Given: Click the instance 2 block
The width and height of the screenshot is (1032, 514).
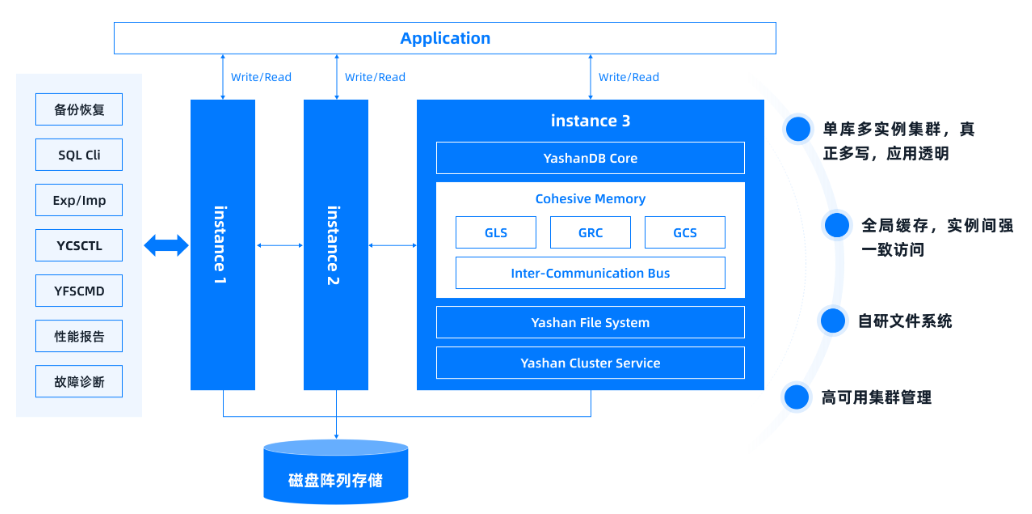Looking at the screenshot, I should click(x=336, y=245).
